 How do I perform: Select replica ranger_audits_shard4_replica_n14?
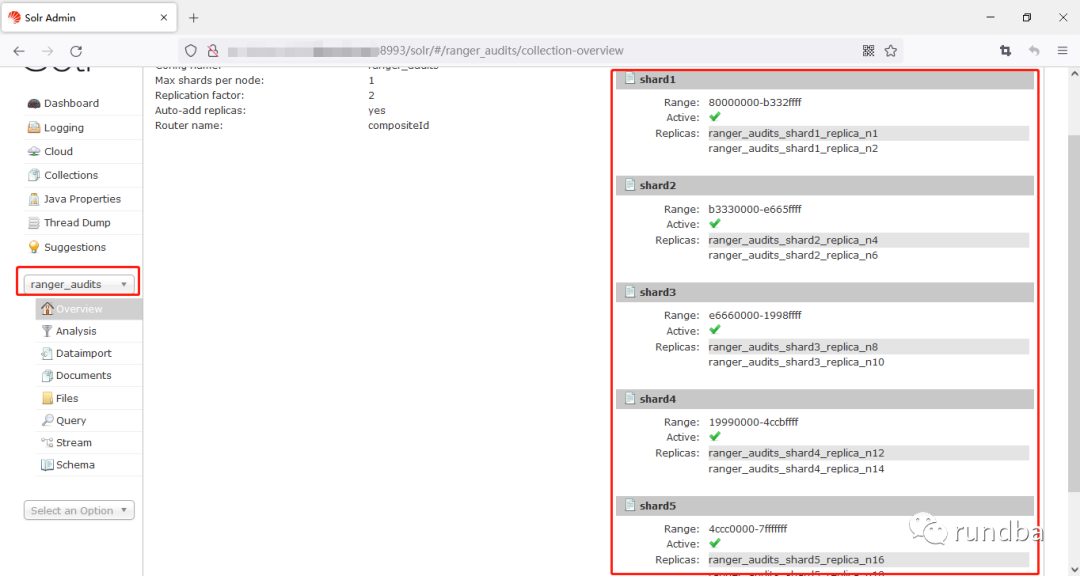[x=796, y=469]
